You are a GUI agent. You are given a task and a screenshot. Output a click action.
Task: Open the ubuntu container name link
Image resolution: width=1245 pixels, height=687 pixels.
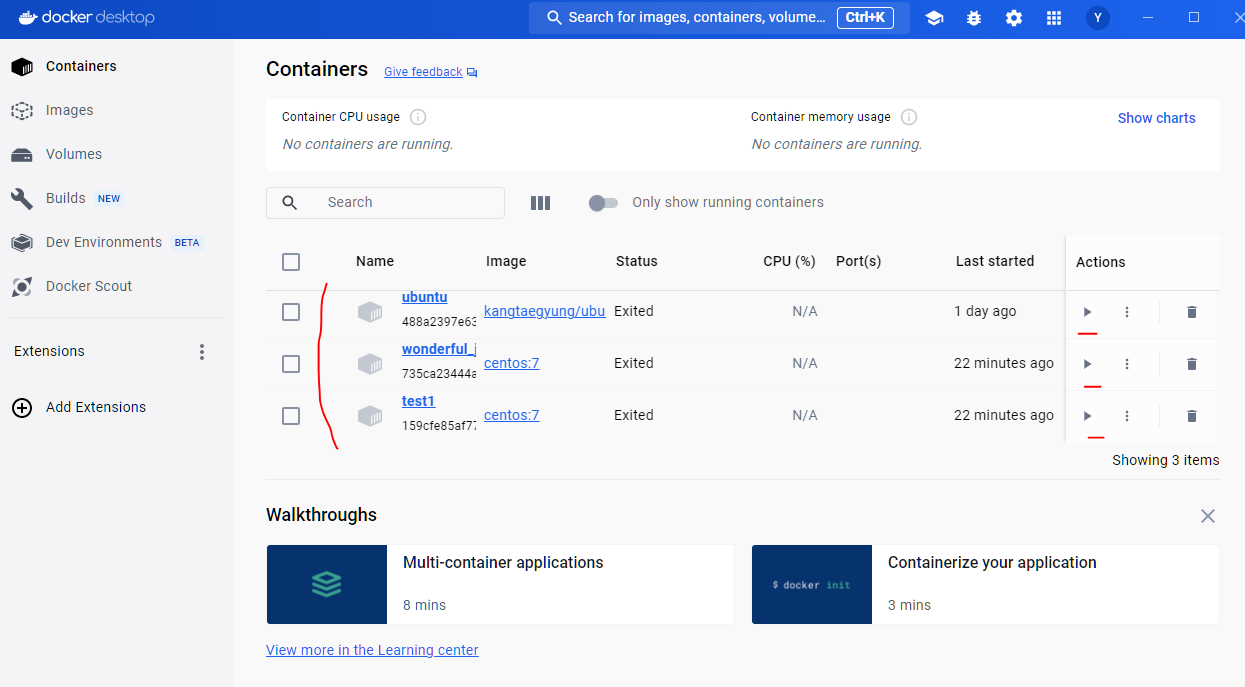[x=424, y=297]
